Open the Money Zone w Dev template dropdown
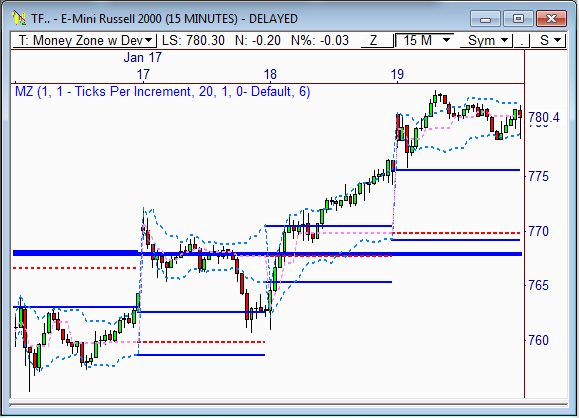Viewport: 579px width, 418px height. (85, 40)
